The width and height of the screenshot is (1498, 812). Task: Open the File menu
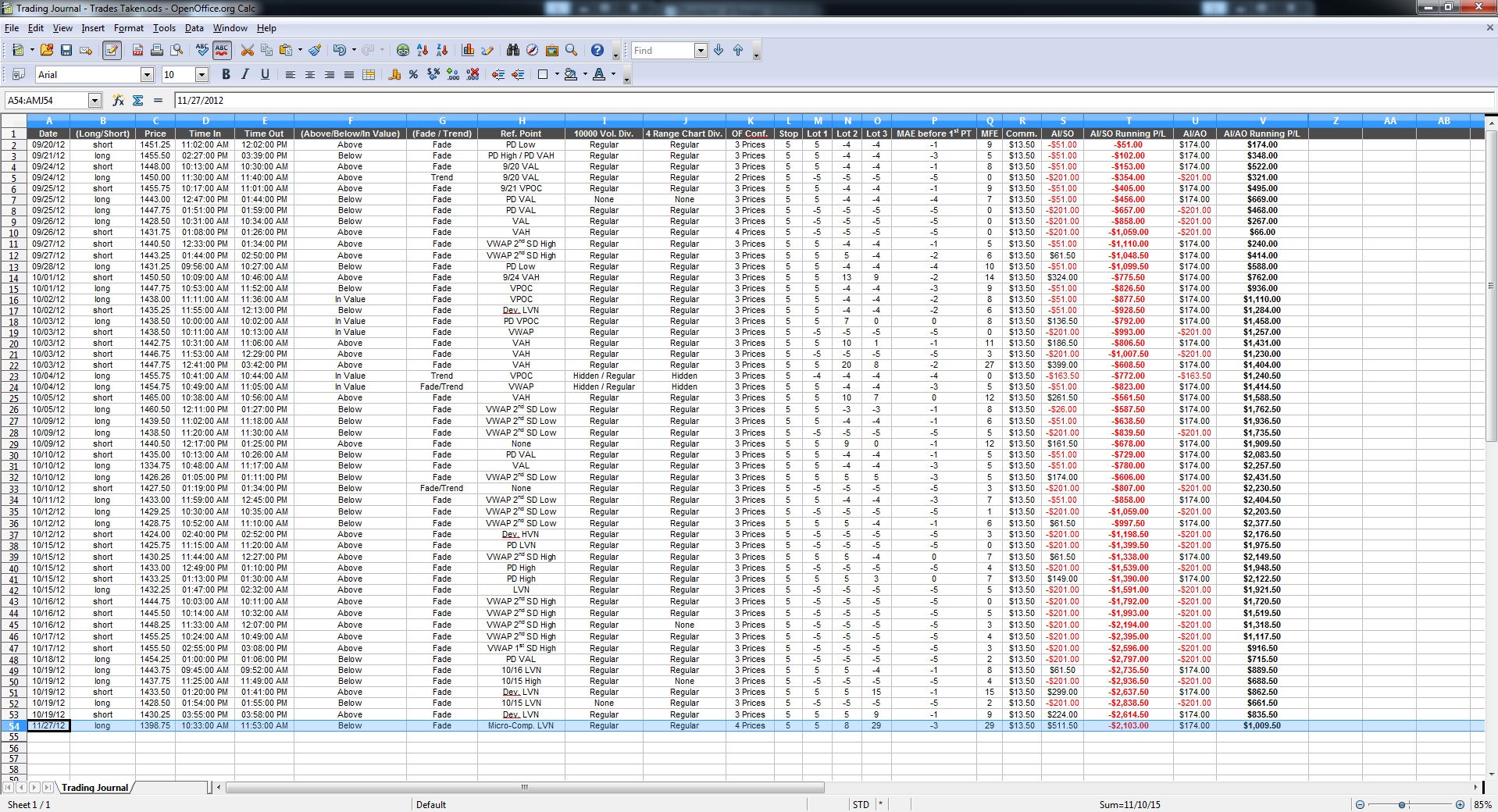click(x=12, y=28)
